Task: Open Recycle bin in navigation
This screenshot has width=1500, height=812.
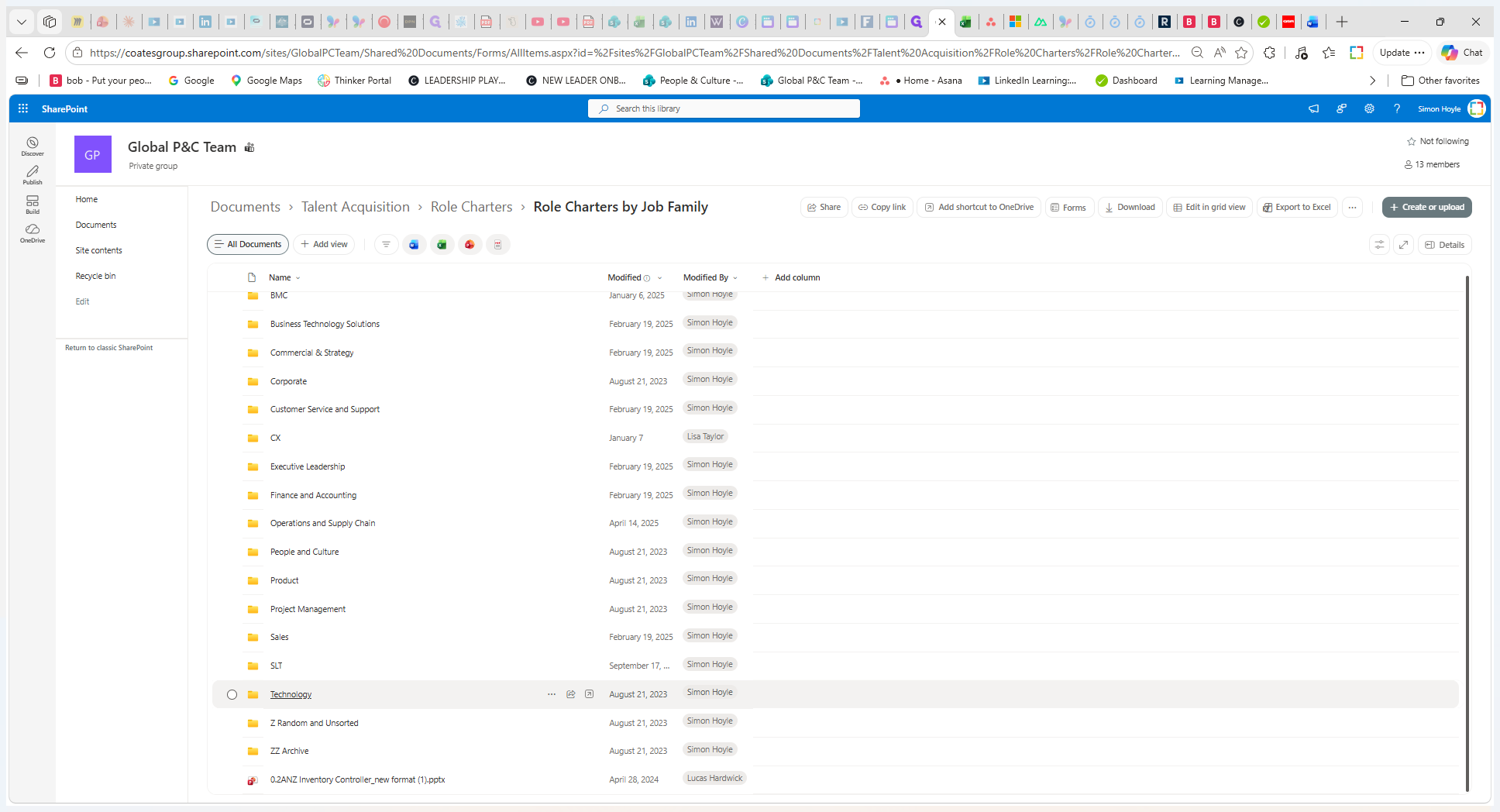Action: tap(95, 276)
